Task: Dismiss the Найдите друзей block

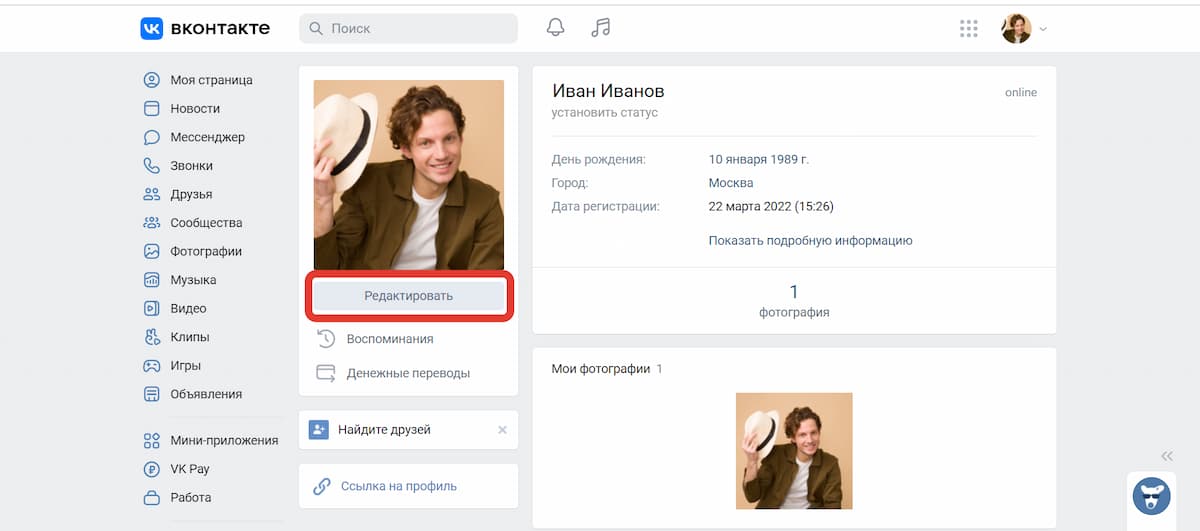Action: [502, 430]
